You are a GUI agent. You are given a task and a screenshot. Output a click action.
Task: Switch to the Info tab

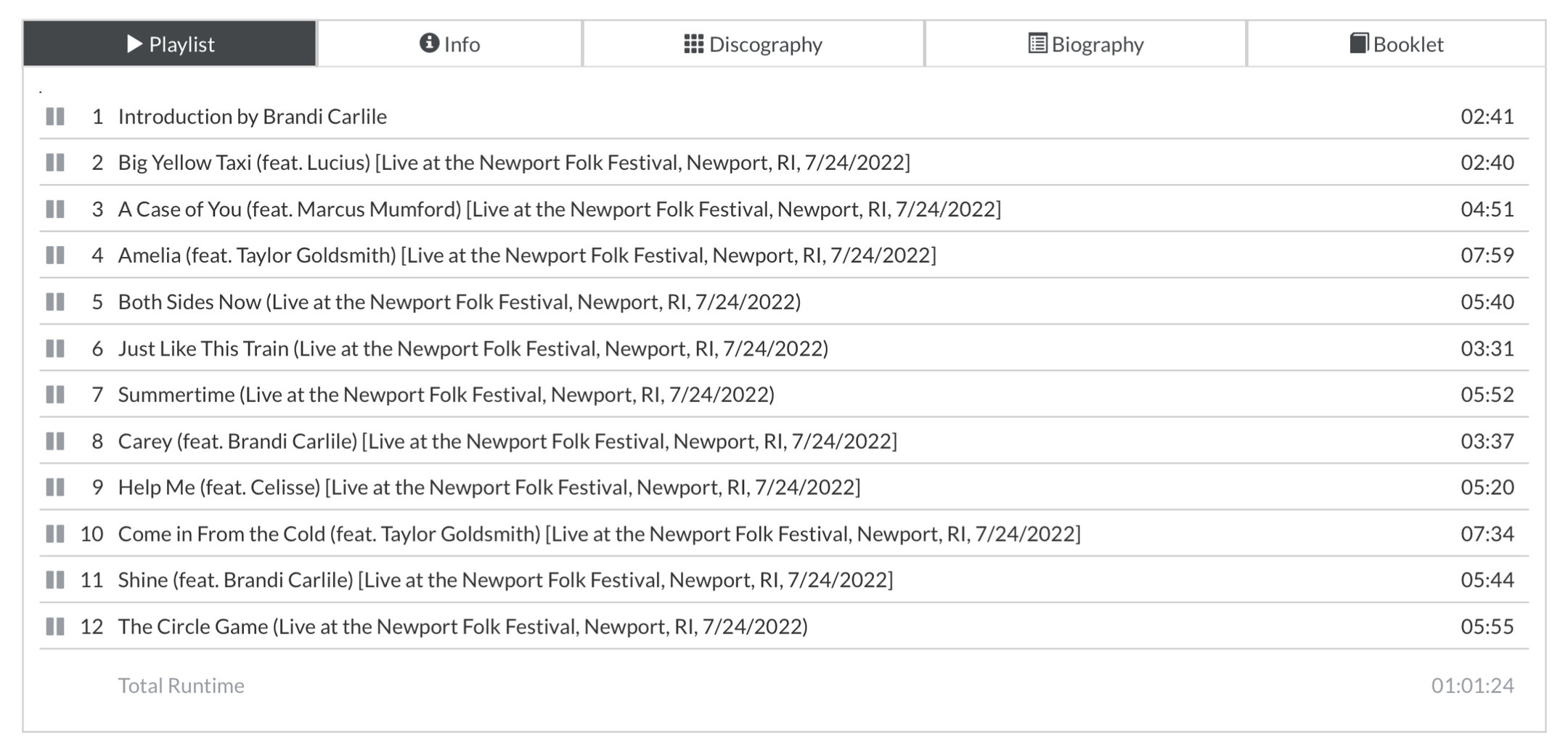pyautogui.click(x=449, y=44)
